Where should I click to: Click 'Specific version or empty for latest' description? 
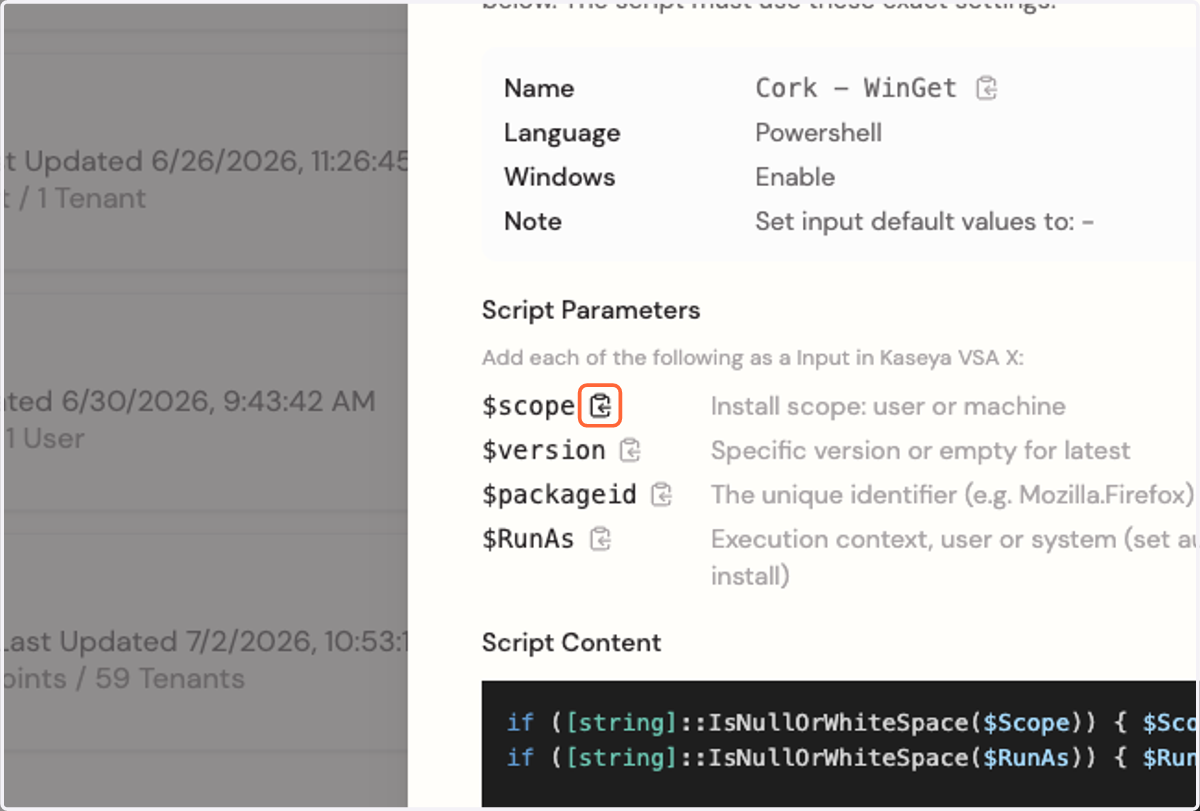920,451
